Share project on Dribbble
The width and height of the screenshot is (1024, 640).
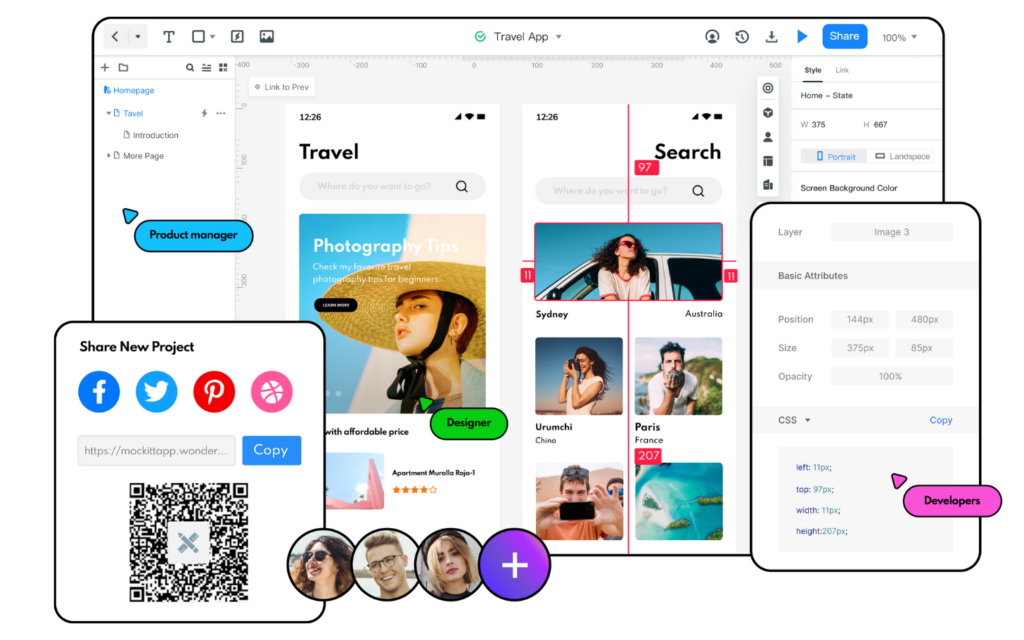coord(272,392)
